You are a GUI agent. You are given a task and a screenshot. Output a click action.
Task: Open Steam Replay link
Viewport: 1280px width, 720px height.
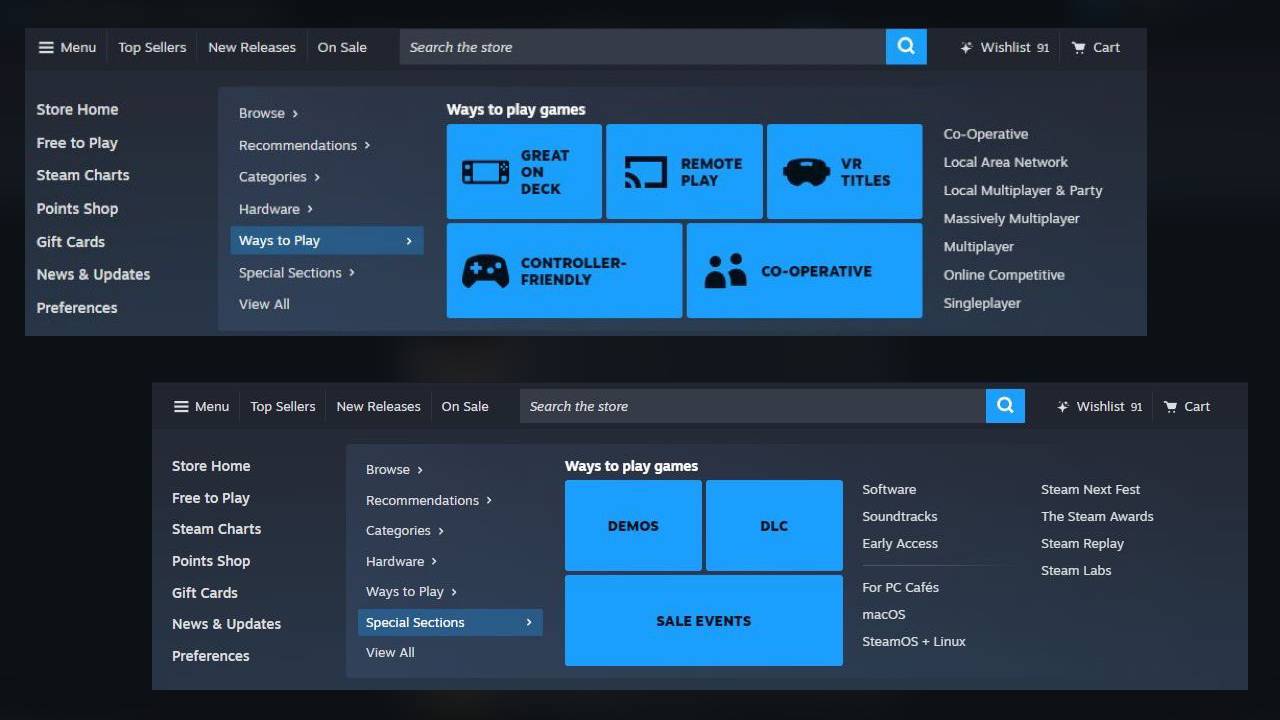[x=1082, y=543]
